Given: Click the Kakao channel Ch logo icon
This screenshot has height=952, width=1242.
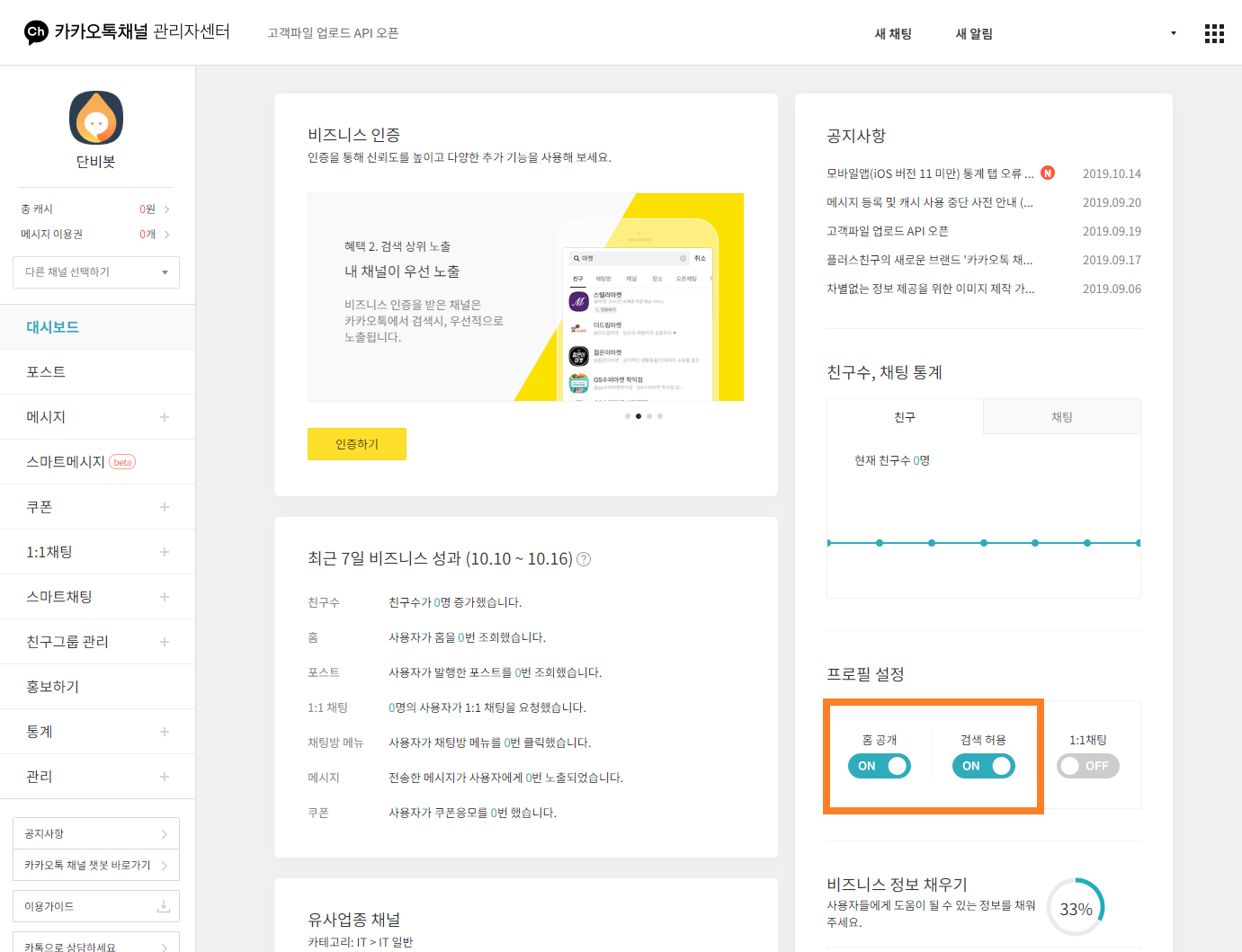Looking at the screenshot, I should (x=36, y=32).
